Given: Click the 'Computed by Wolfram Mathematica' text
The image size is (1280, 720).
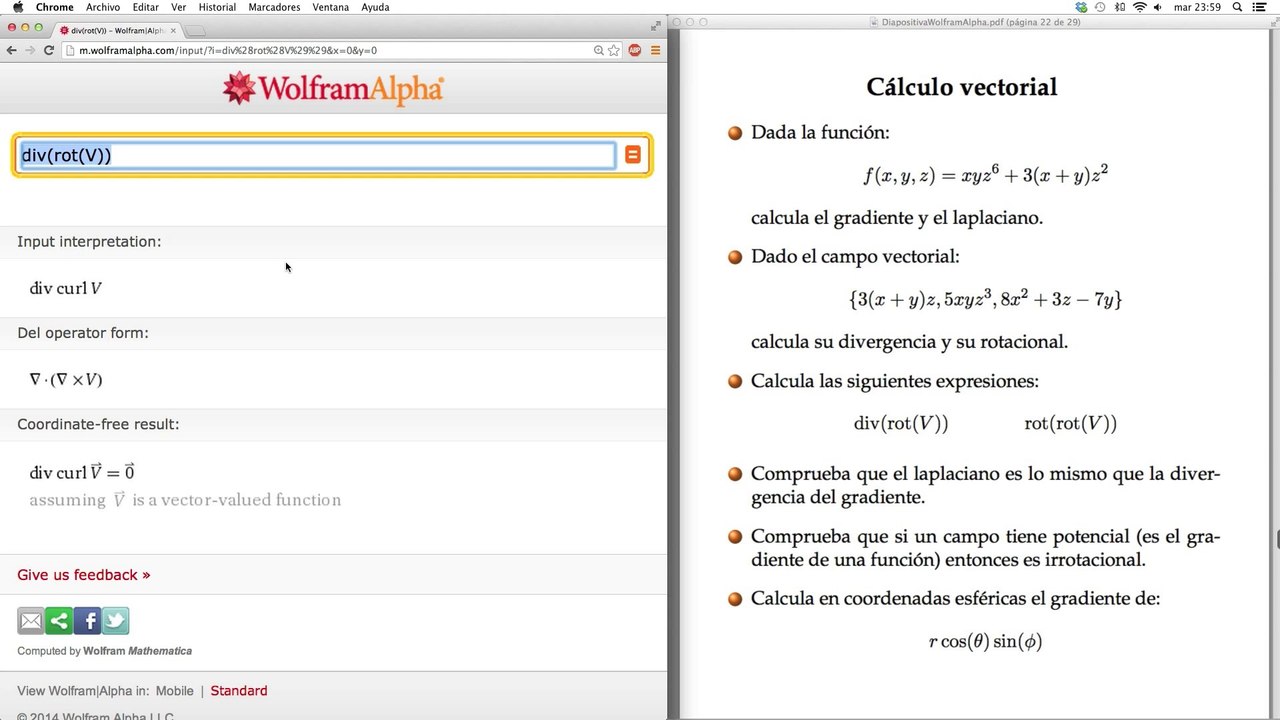Looking at the screenshot, I should 104,651.
